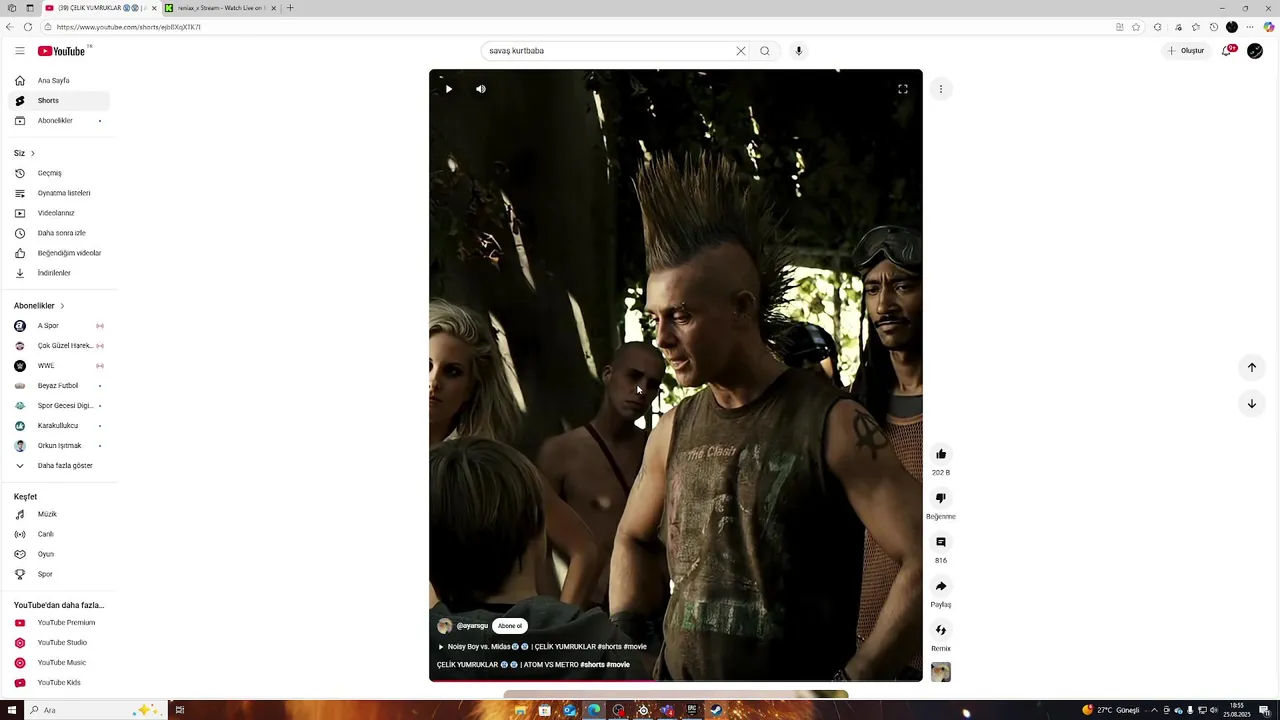
Task: Open the comments with 816 count
Action: pos(941,542)
